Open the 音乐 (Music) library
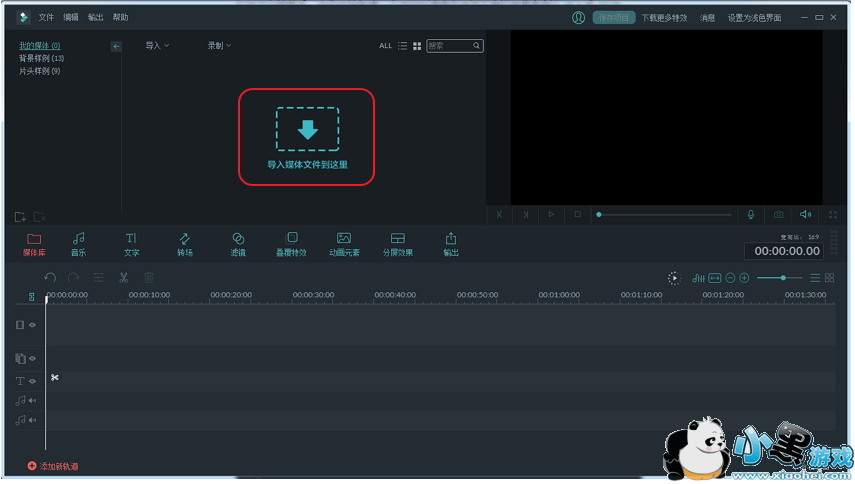The width and height of the screenshot is (855, 484). click(78, 243)
